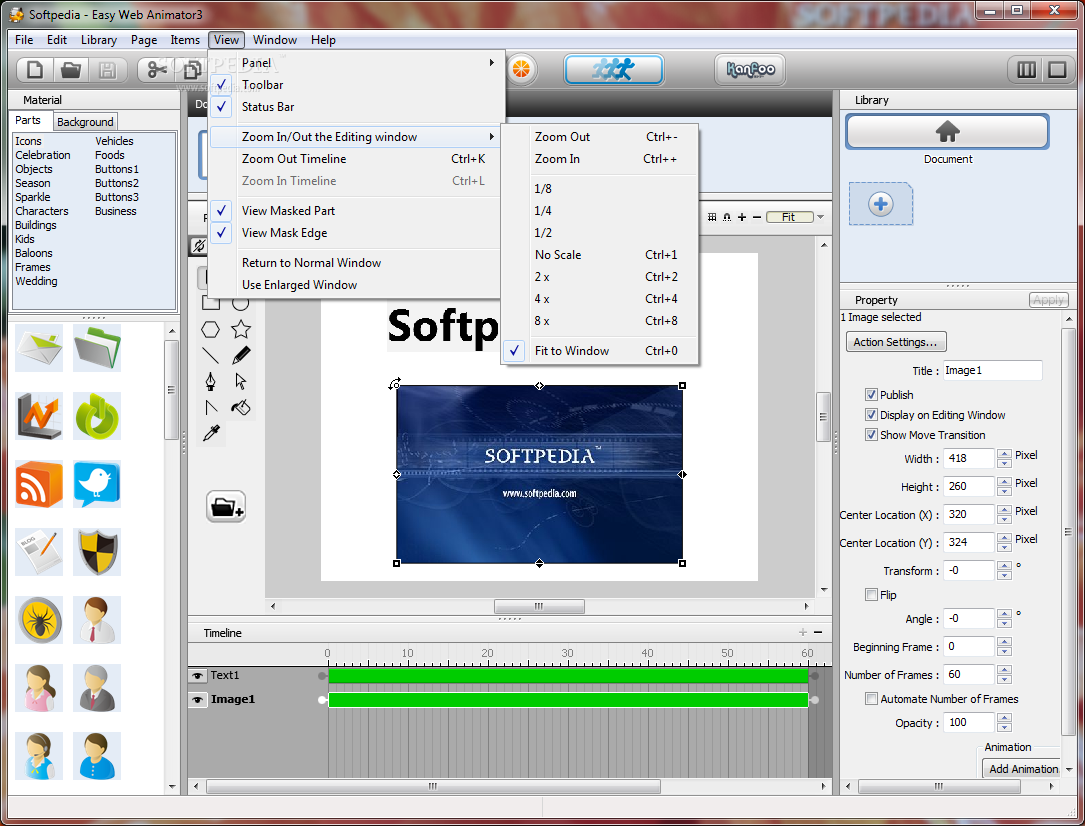1085x826 pixels.
Task: Select the eyedropper tool
Action: coord(211,433)
